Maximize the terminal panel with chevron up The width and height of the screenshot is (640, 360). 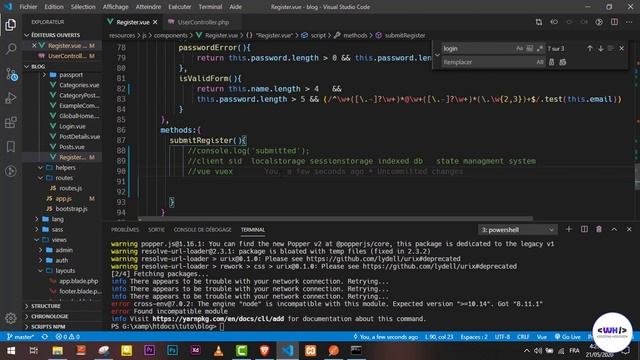pyautogui.click(x=614, y=229)
